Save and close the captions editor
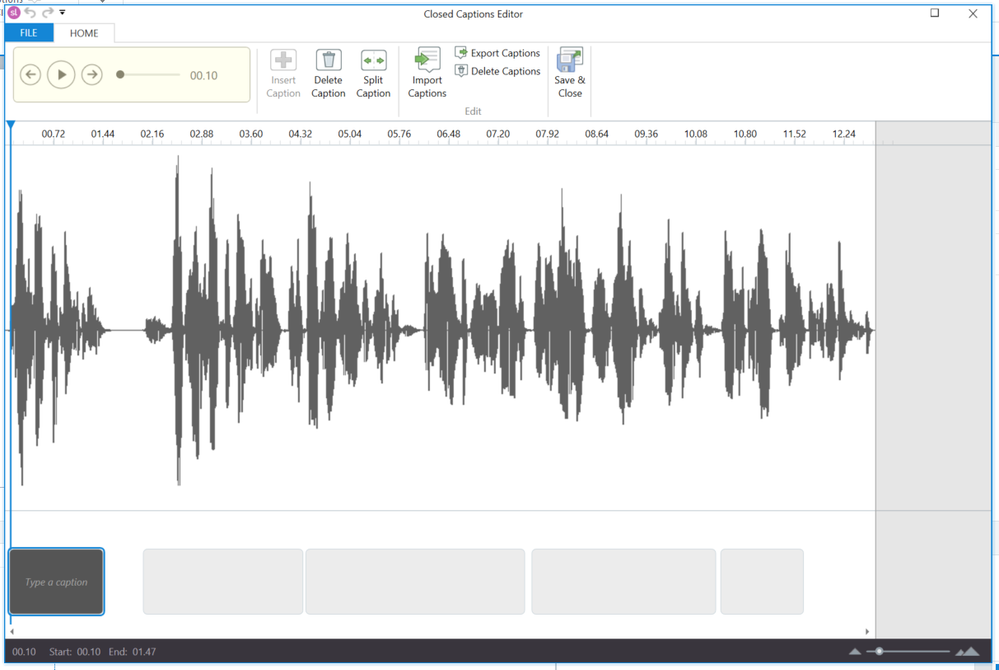The height and width of the screenshot is (670, 999). tap(570, 74)
